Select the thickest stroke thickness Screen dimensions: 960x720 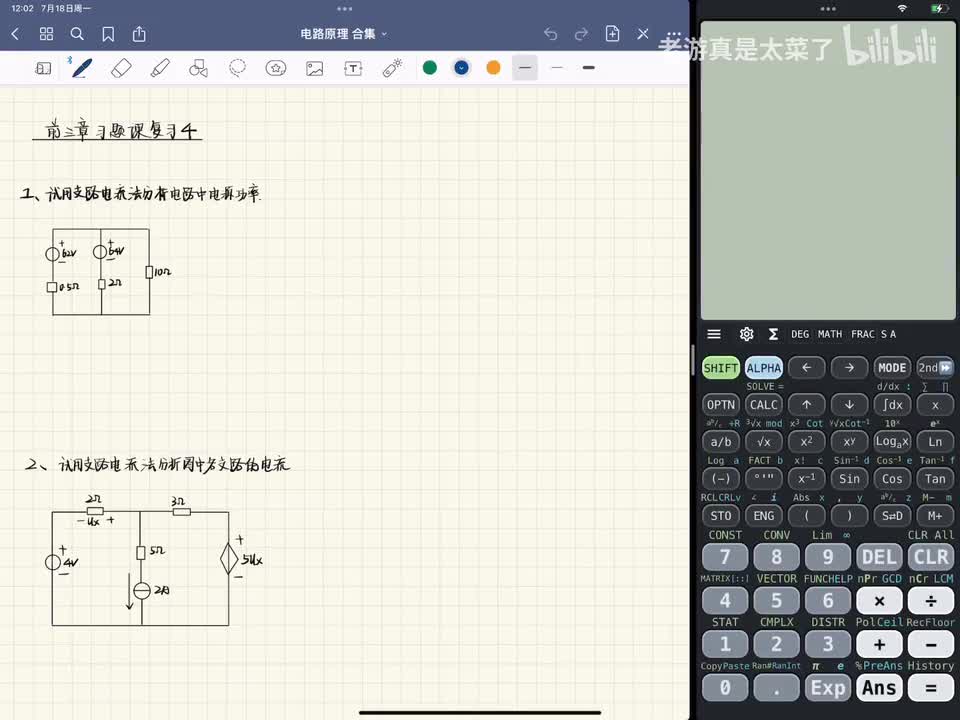pos(588,67)
